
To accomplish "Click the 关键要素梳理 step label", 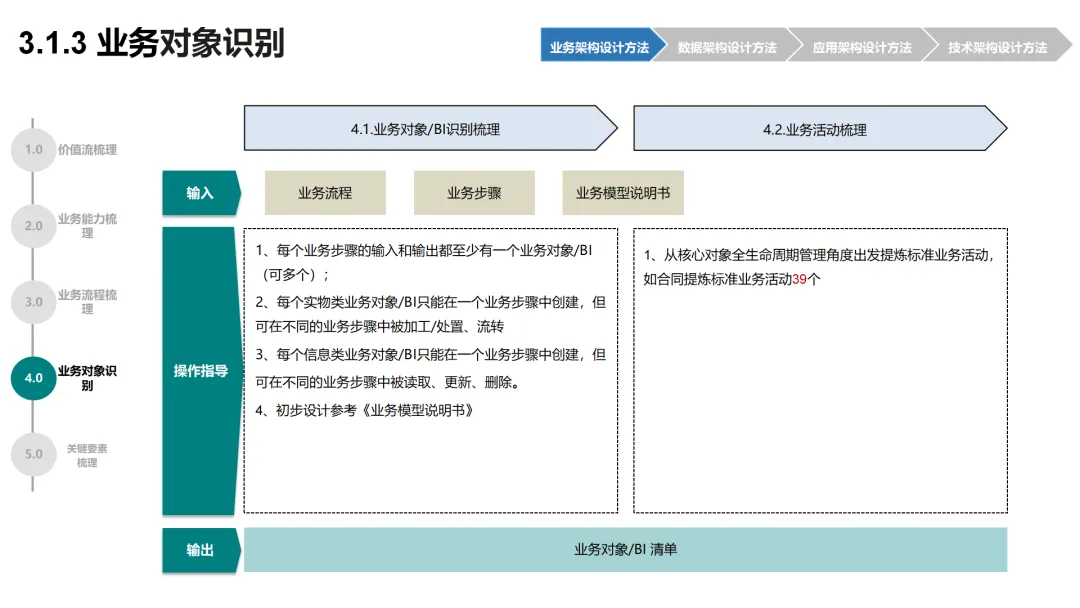I will coord(87,455).
